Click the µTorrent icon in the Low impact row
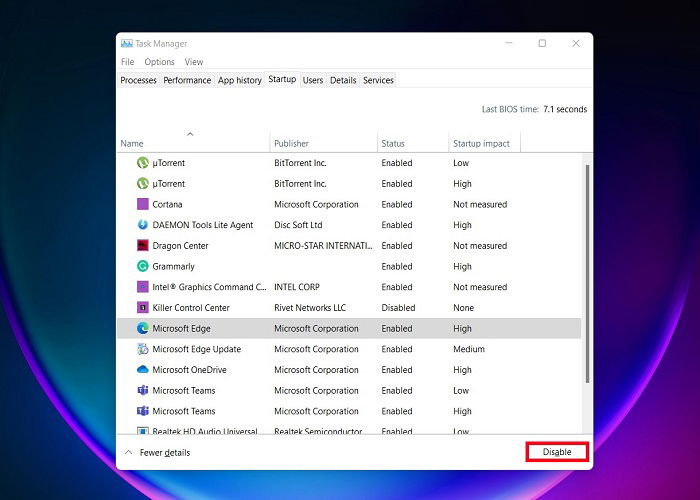This screenshot has width=700, height=500. click(142, 163)
